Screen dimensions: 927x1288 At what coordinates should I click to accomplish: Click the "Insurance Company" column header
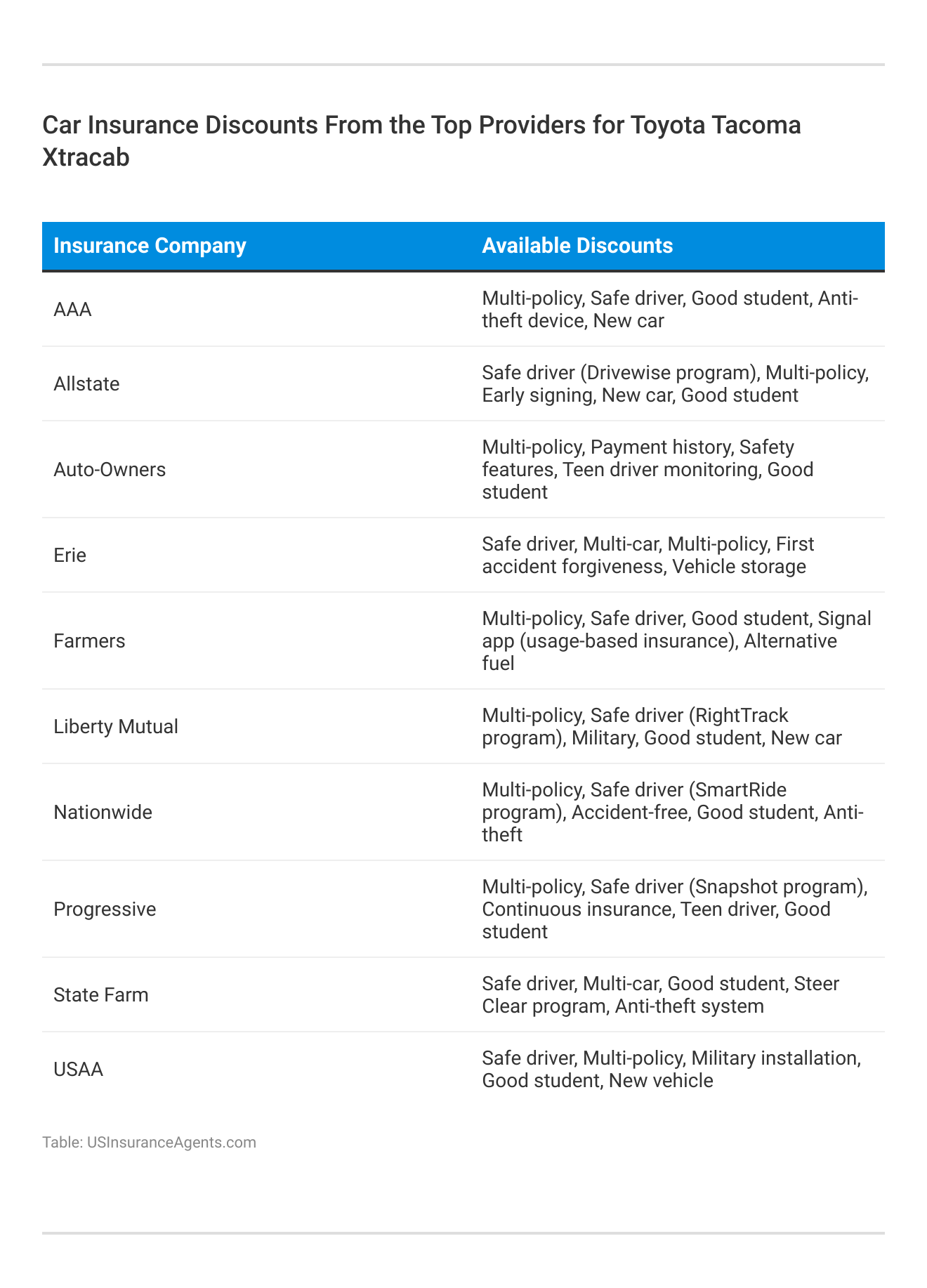[x=150, y=246]
